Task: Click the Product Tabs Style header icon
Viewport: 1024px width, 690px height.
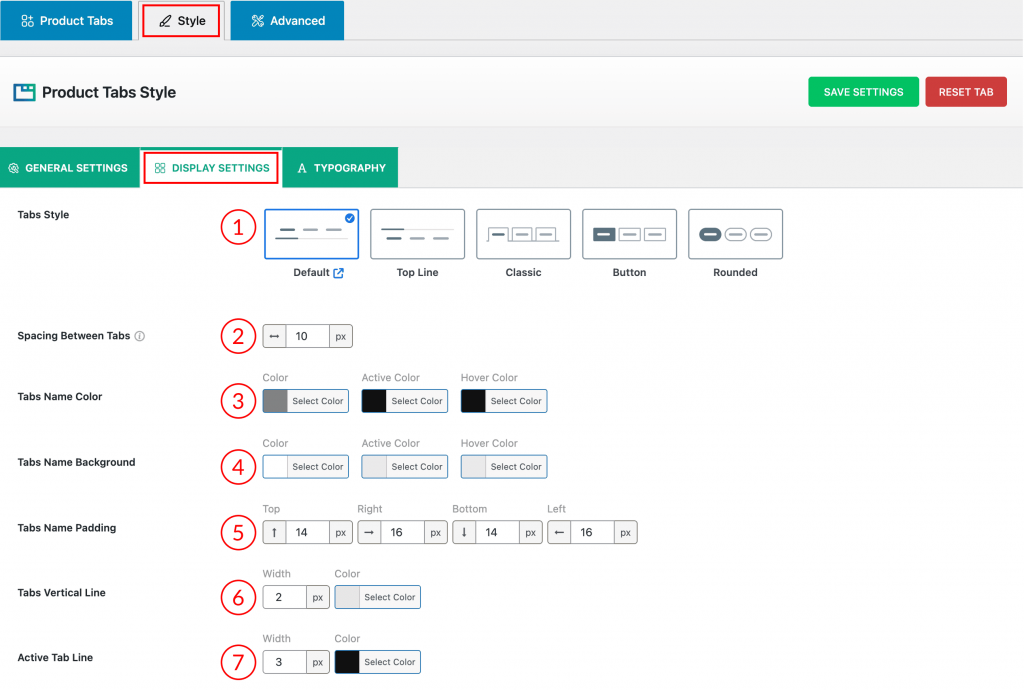Action: point(24,92)
